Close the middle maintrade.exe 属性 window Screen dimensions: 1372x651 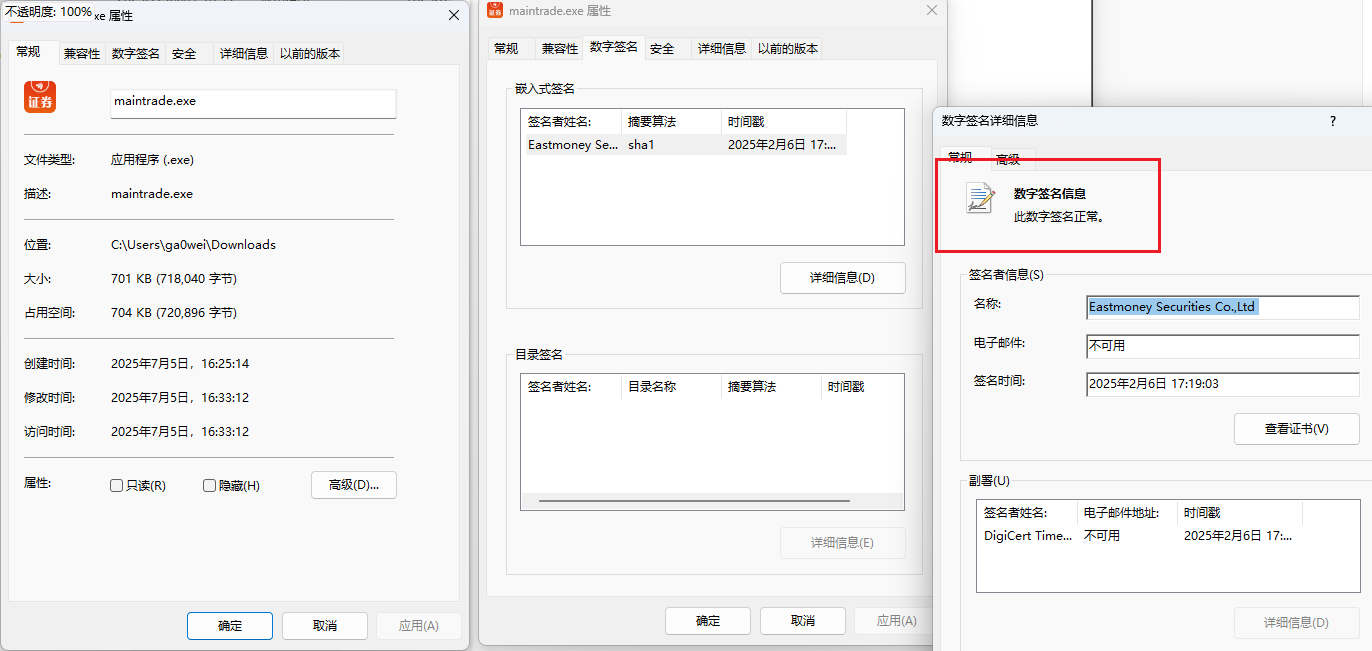coord(932,10)
